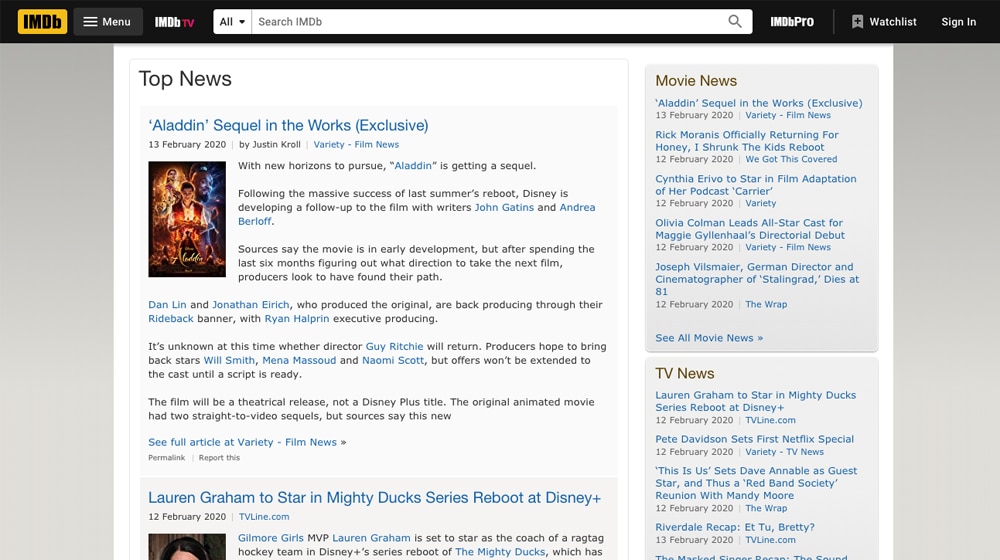Click See All Movie News
This screenshot has height=560, width=1000.
(709, 338)
